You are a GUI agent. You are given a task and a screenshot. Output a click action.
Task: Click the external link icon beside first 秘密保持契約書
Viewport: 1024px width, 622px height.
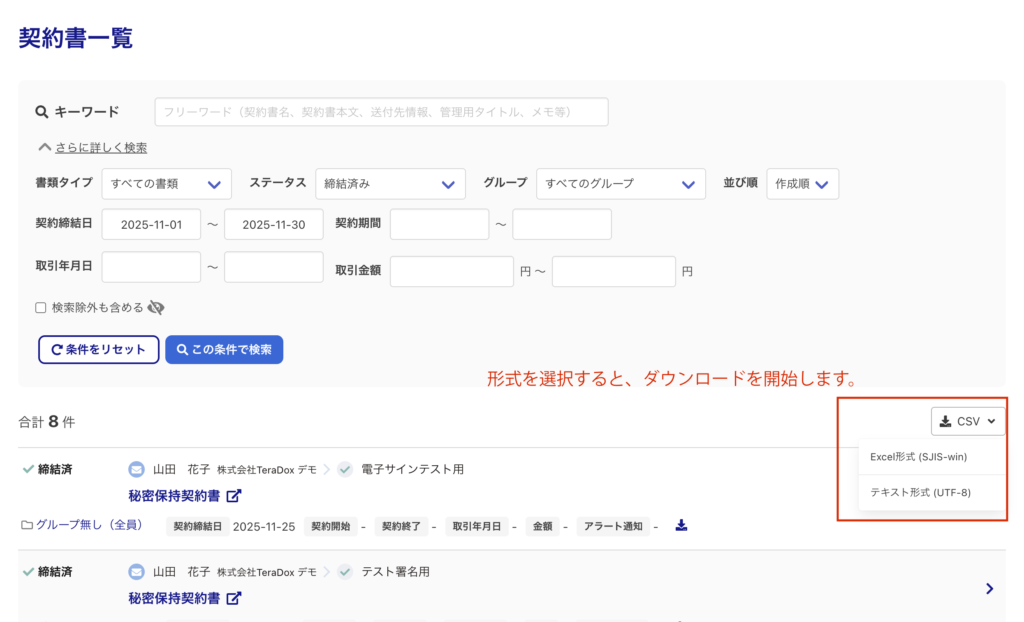pyautogui.click(x=234, y=496)
